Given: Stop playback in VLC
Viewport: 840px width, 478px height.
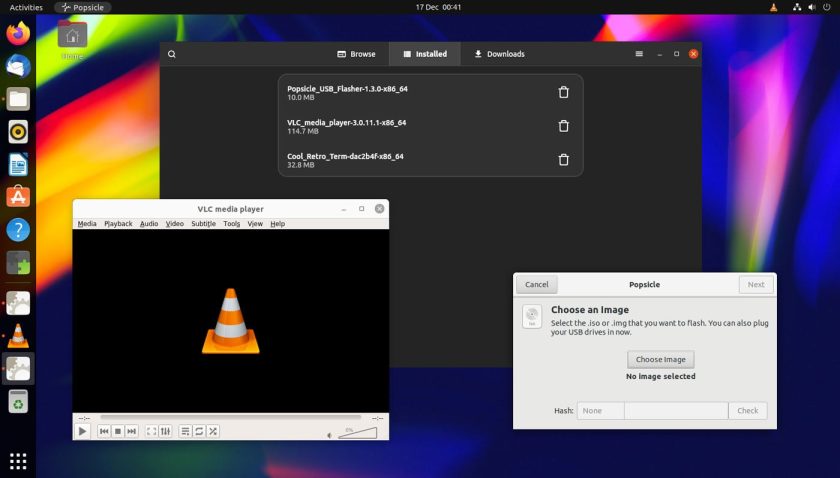Looking at the screenshot, I should point(118,431).
